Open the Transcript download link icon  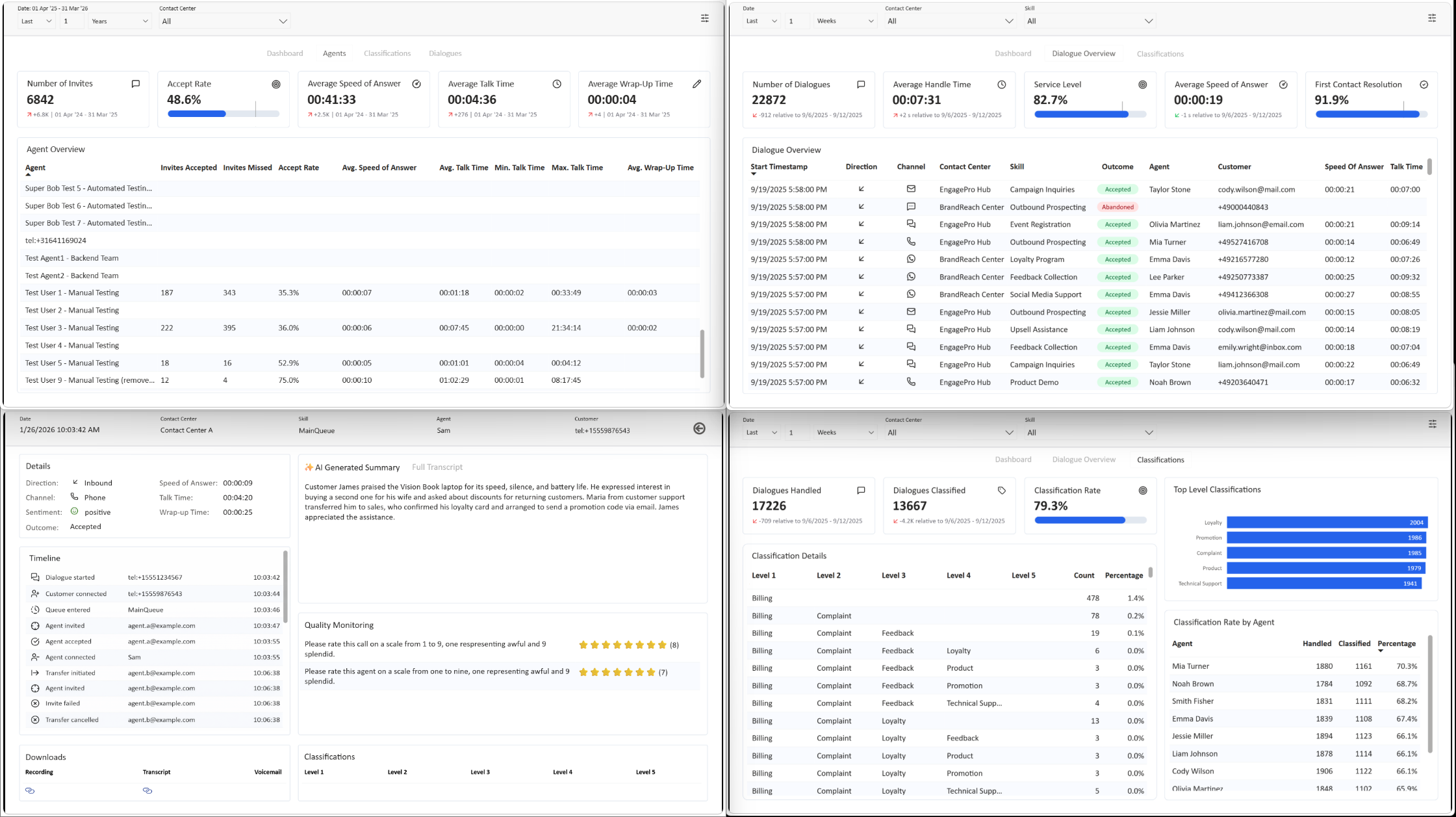[147, 790]
